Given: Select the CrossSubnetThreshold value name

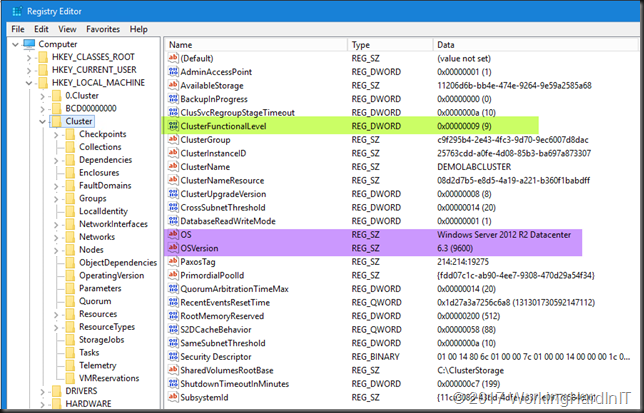Looking at the screenshot, I should click(x=223, y=208).
